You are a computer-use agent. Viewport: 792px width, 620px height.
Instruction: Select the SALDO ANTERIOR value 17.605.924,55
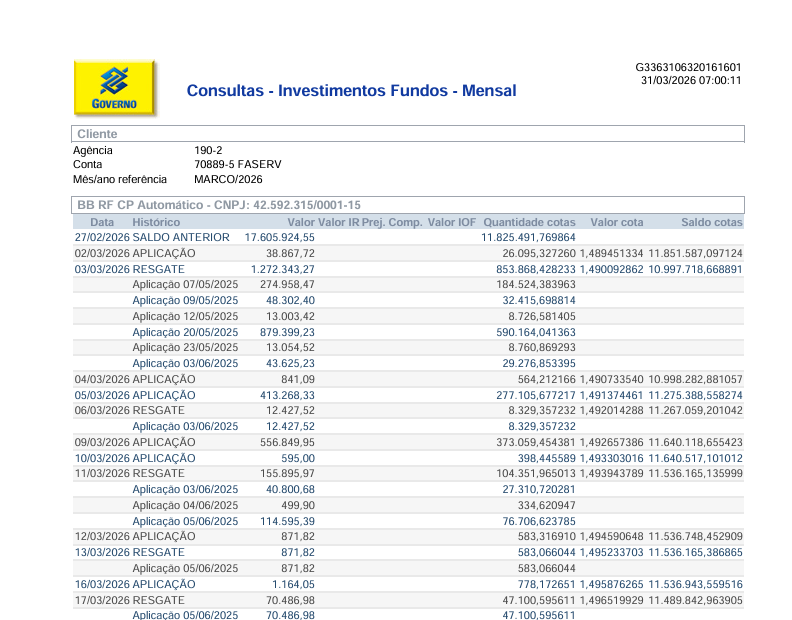[280, 237]
